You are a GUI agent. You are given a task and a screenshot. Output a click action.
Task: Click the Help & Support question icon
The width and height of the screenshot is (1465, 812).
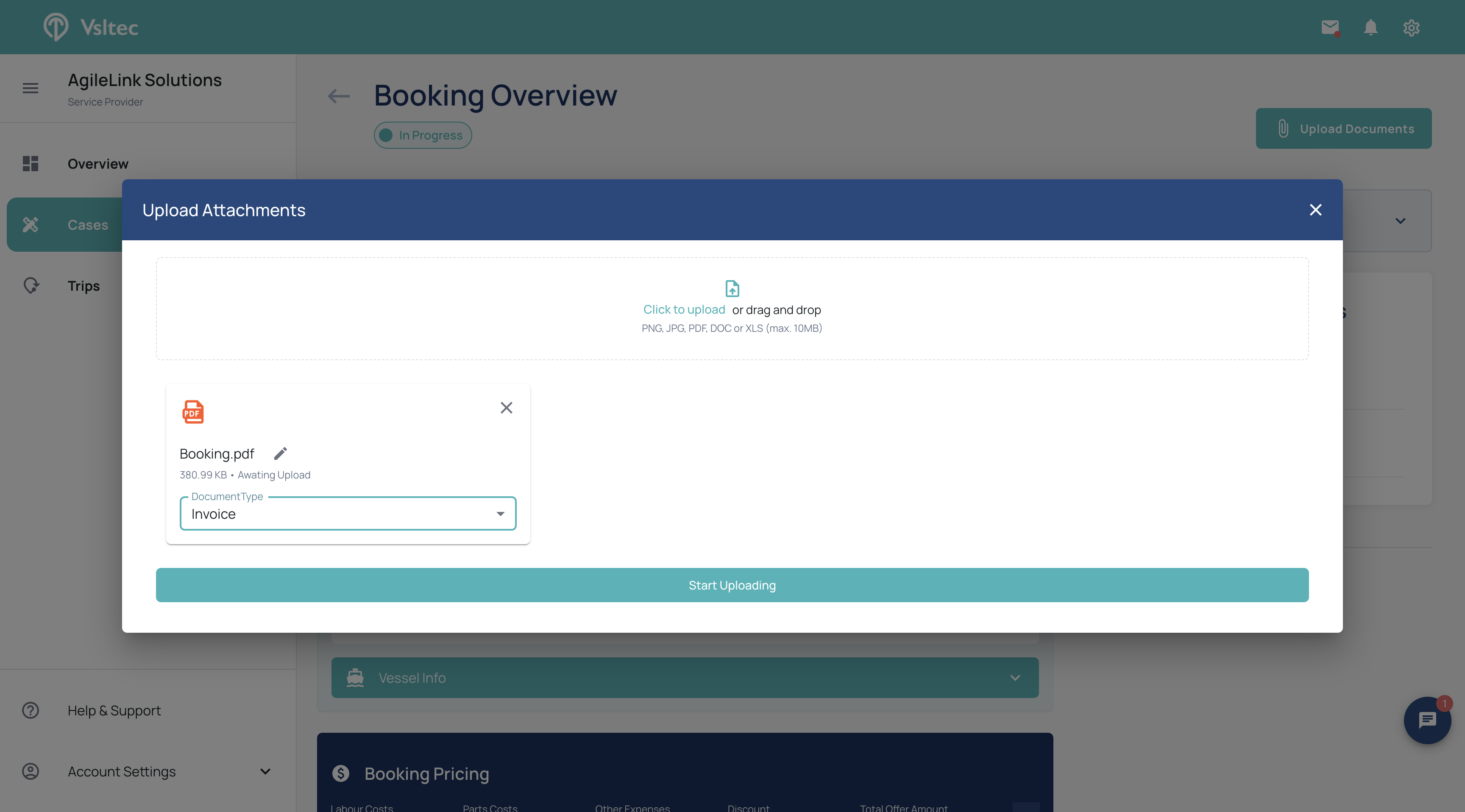click(31, 710)
